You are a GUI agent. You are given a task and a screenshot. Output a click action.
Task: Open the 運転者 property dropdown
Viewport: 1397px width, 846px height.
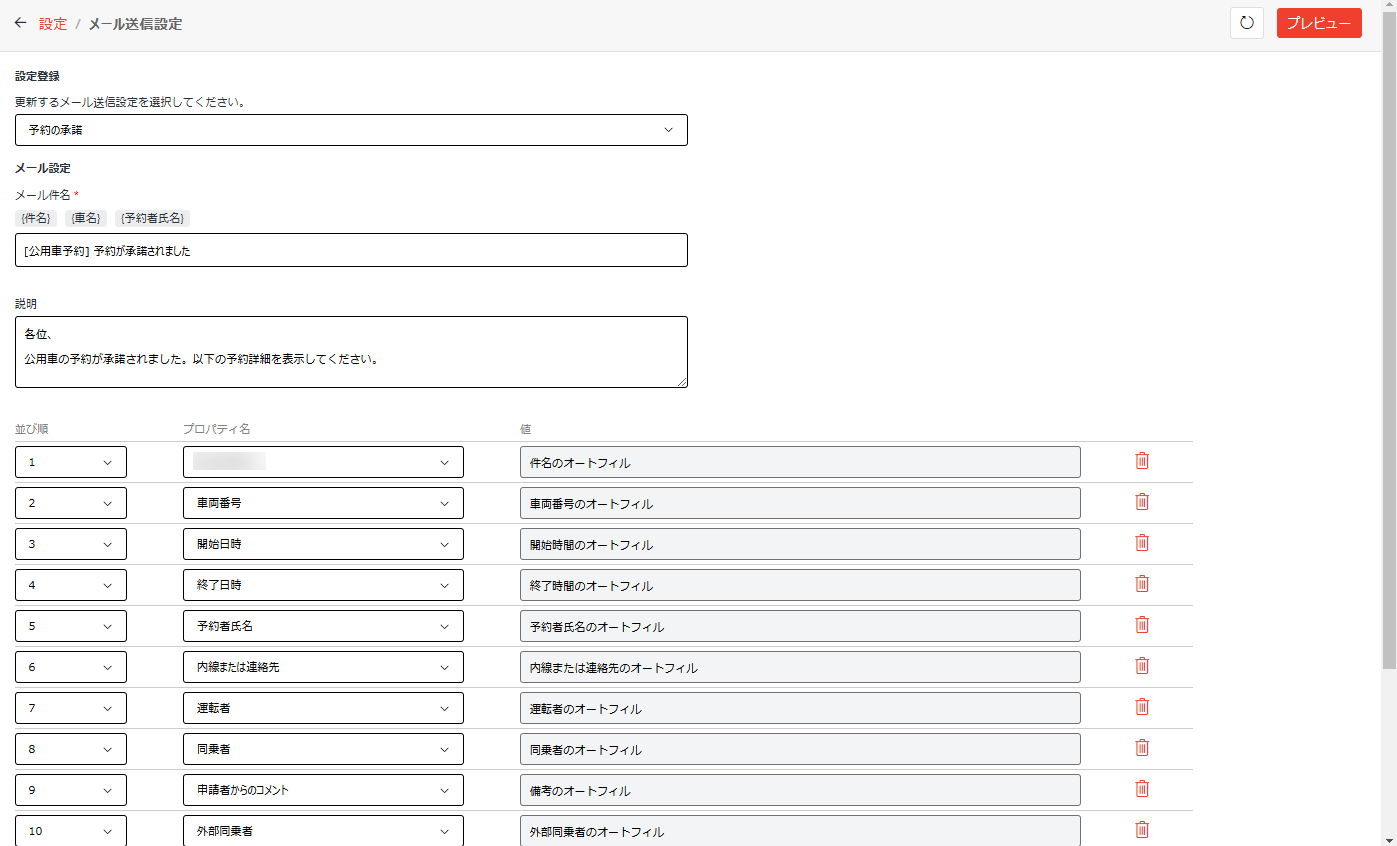tap(323, 708)
